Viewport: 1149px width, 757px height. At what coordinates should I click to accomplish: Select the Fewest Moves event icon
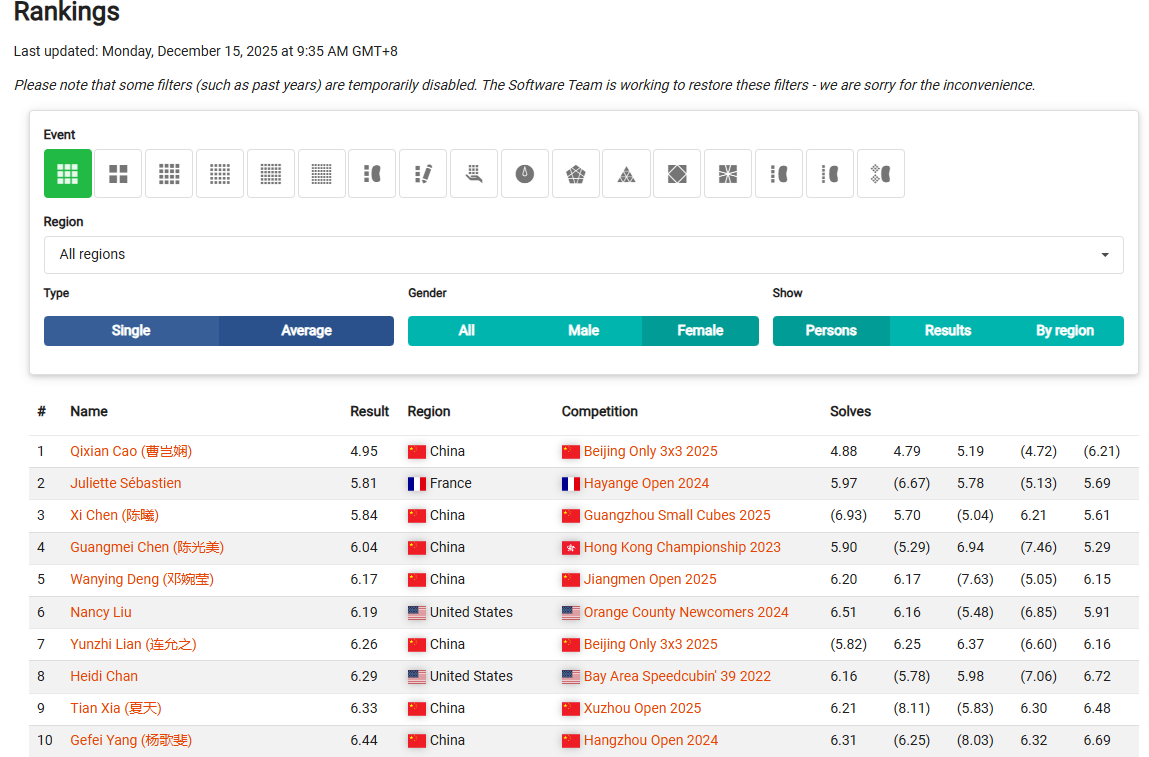click(423, 174)
